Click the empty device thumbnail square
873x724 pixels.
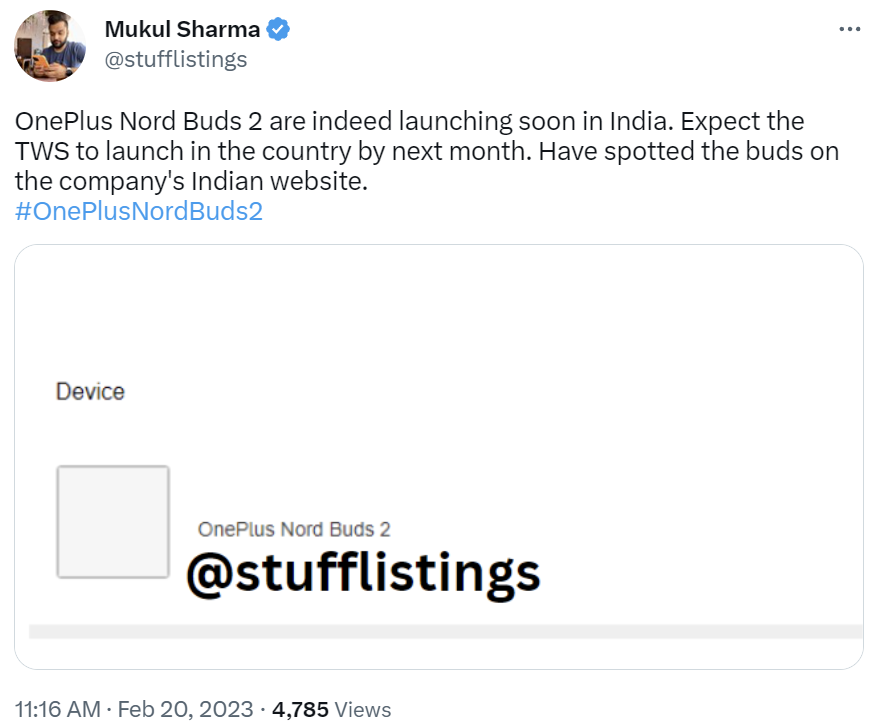tap(113, 521)
